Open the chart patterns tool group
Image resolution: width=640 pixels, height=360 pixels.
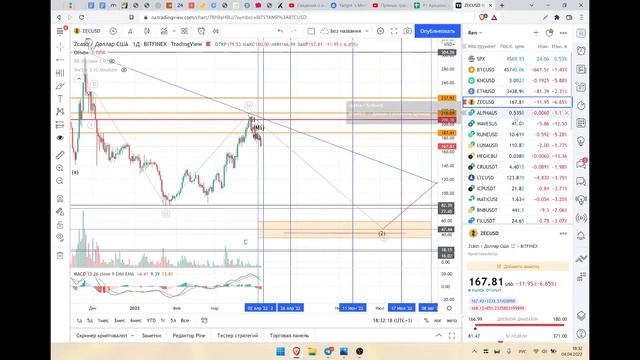click(x=60, y=111)
